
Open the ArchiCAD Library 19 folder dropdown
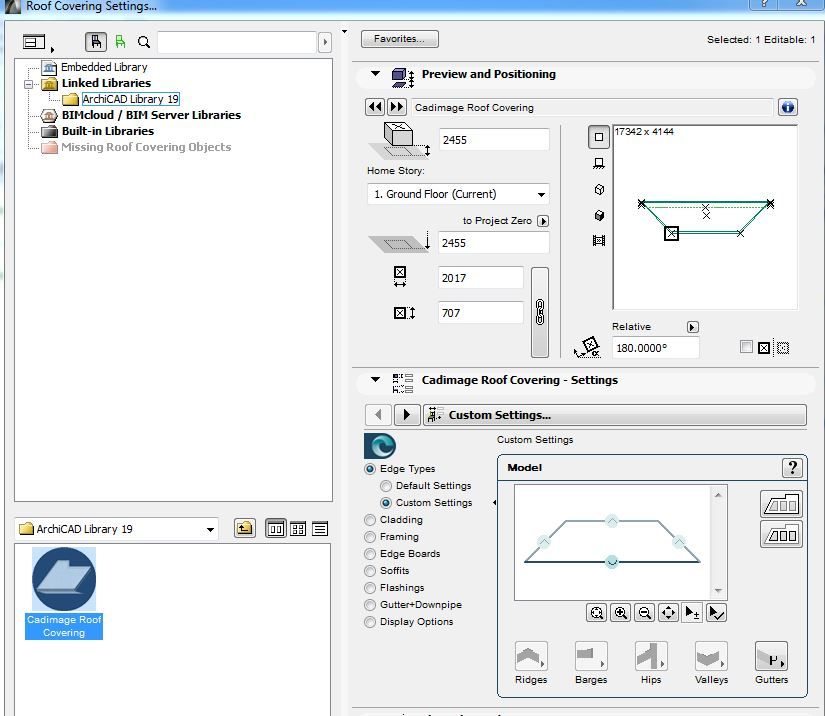118,529
